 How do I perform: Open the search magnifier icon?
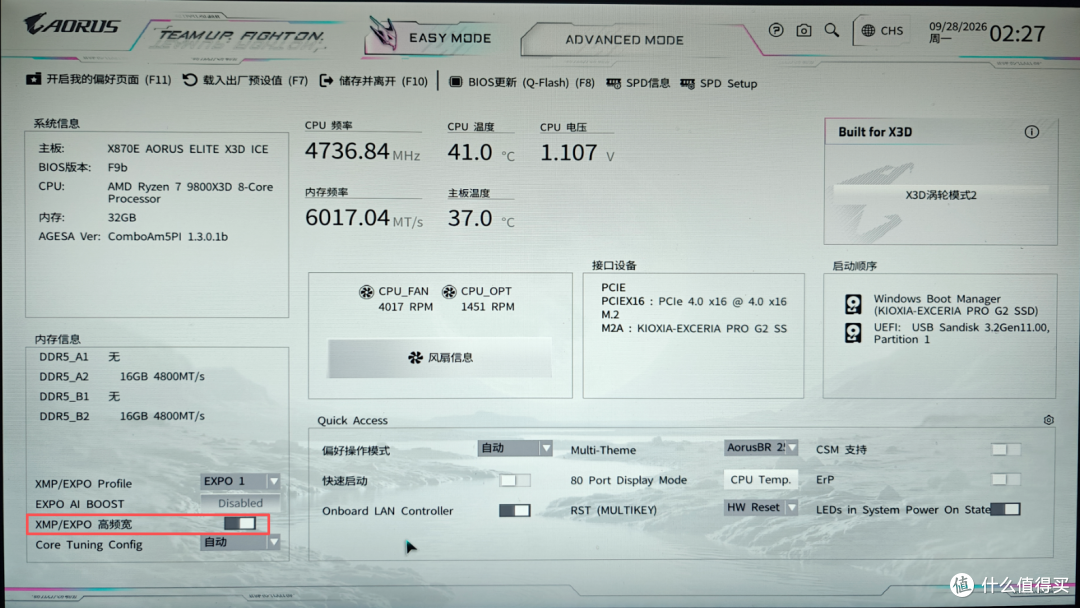point(832,30)
